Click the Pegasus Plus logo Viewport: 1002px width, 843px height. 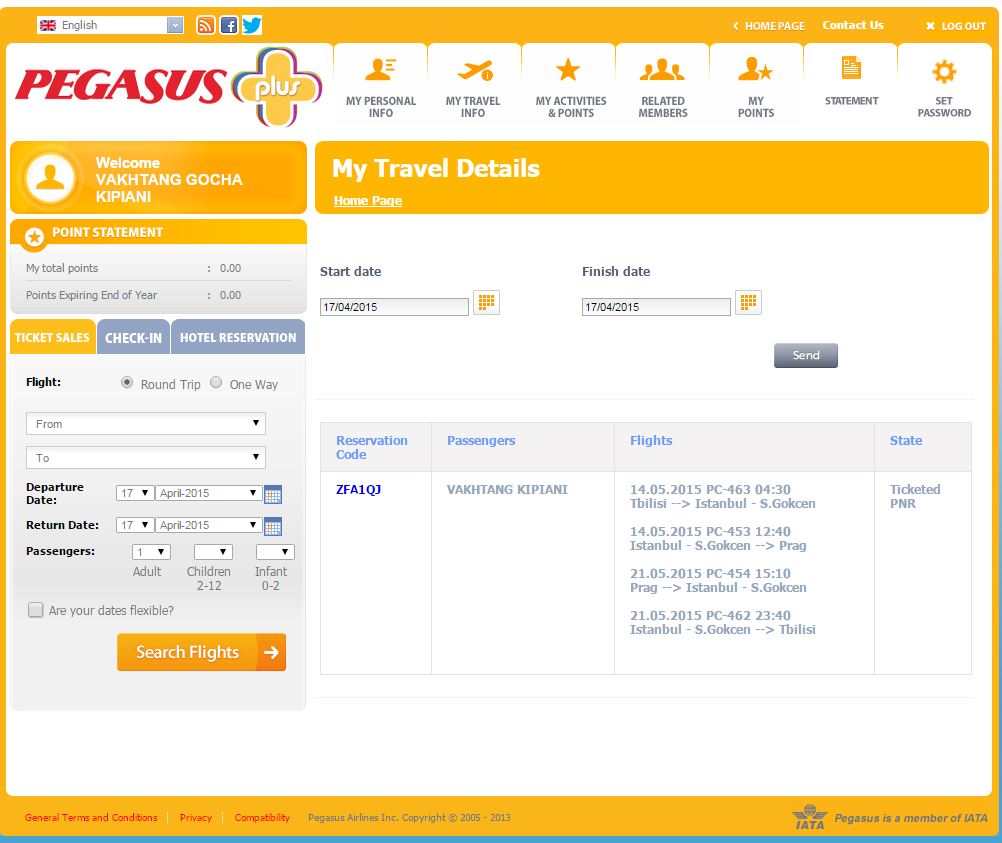coord(169,87)
